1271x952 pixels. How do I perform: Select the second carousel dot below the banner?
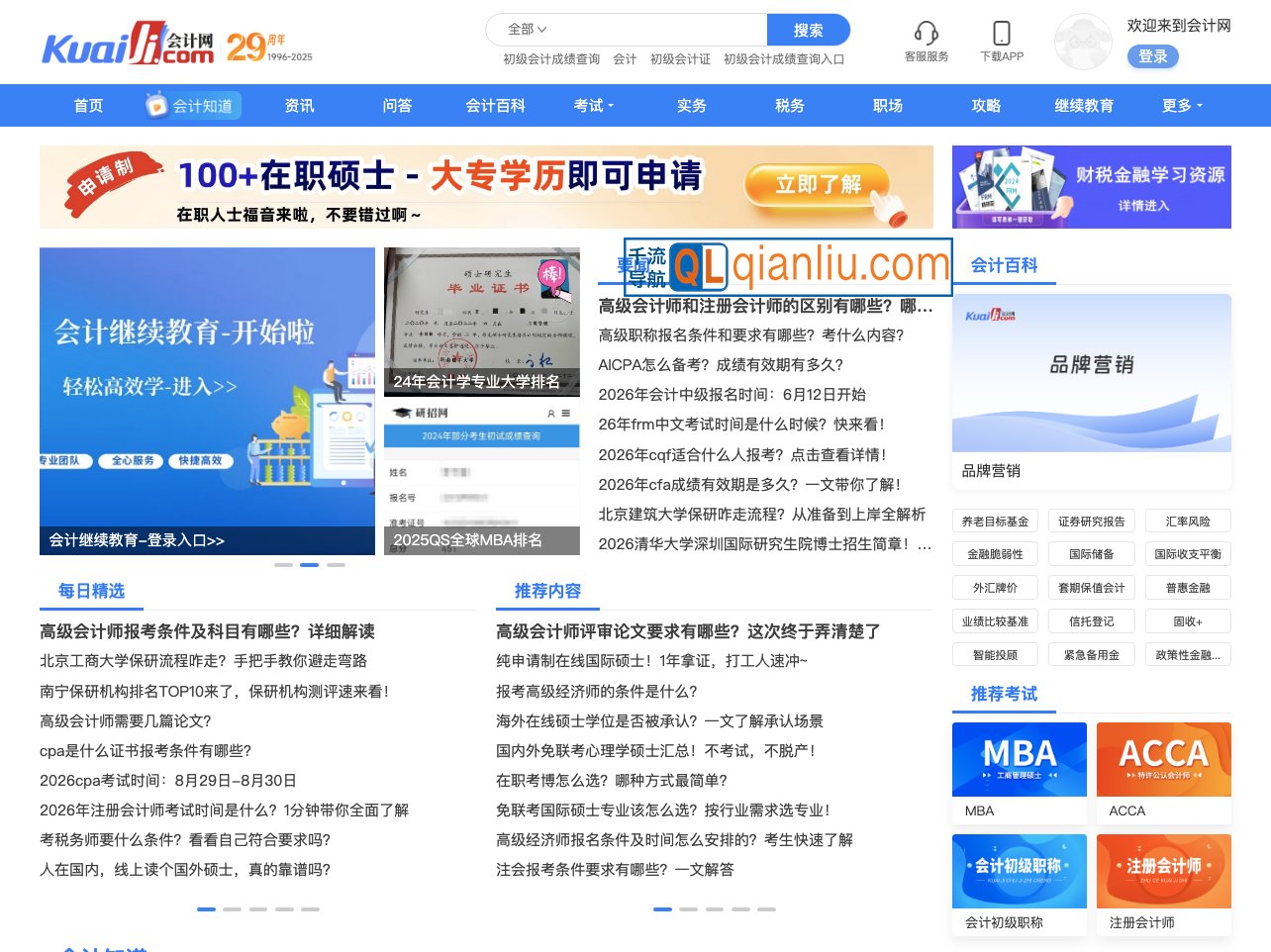click(310, 564)
